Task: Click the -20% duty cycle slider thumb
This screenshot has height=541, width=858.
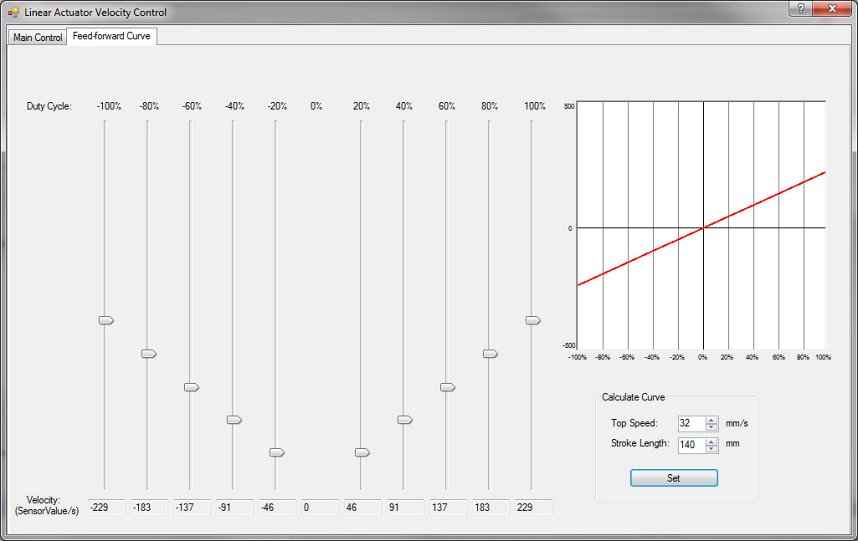Action: 277,452
